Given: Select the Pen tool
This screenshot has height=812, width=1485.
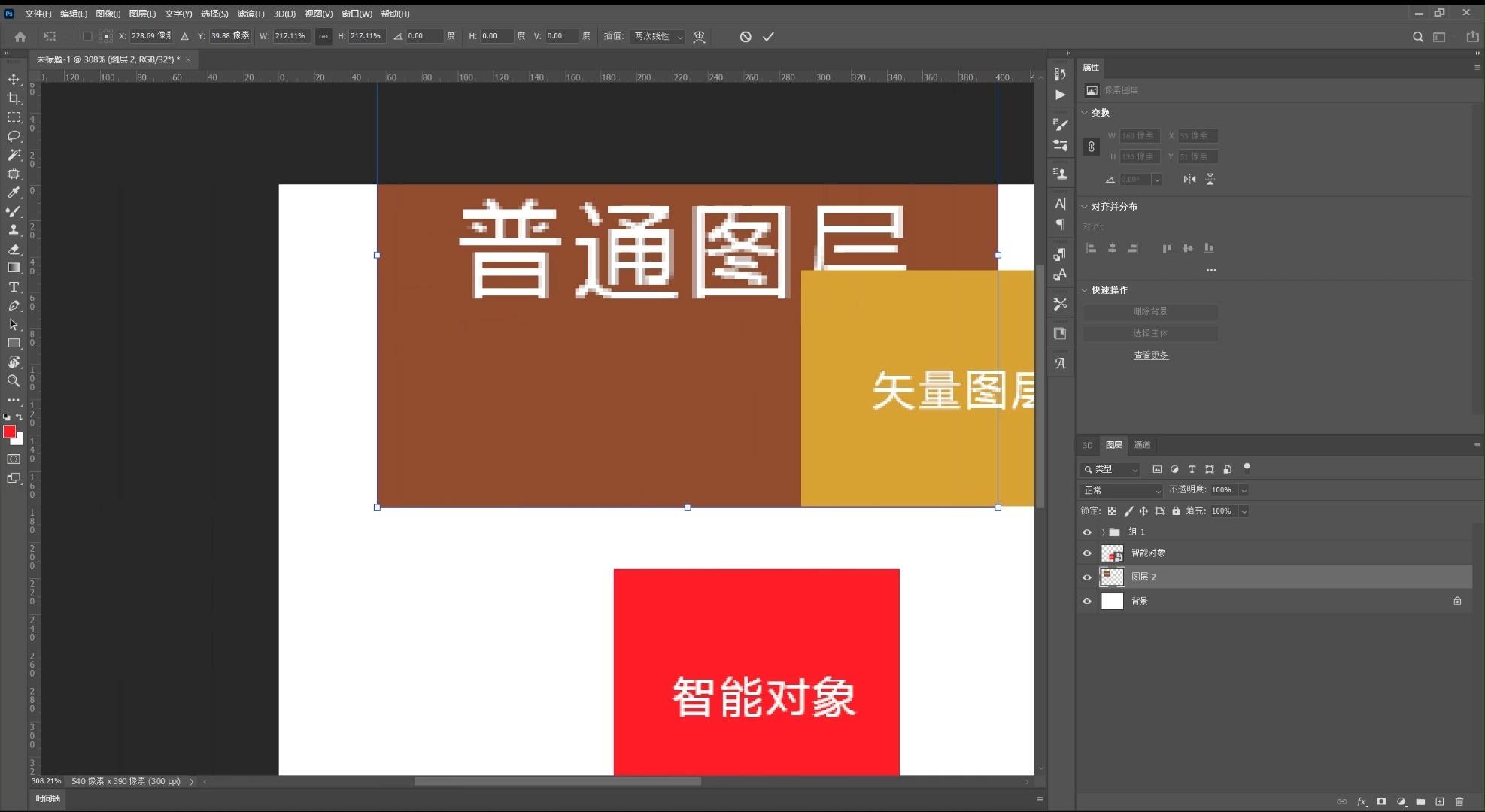Looking at the screenshot, I should 14,306.
